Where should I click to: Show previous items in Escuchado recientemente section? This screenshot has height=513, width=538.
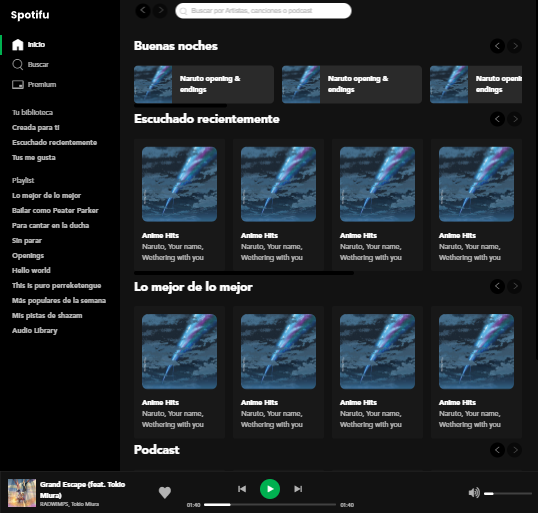(x=497, y=119)
